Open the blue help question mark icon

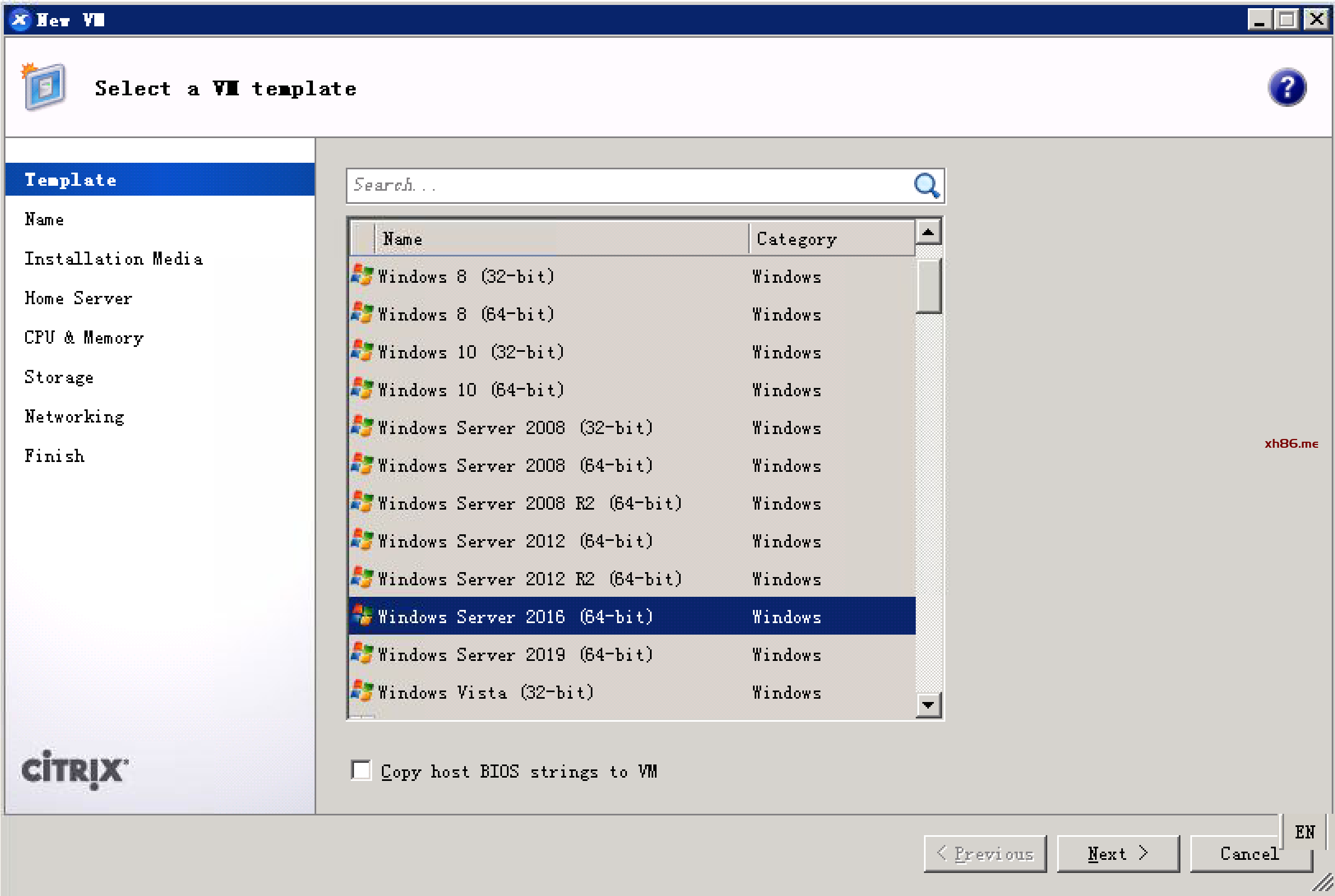click(x=1286, y=88)
